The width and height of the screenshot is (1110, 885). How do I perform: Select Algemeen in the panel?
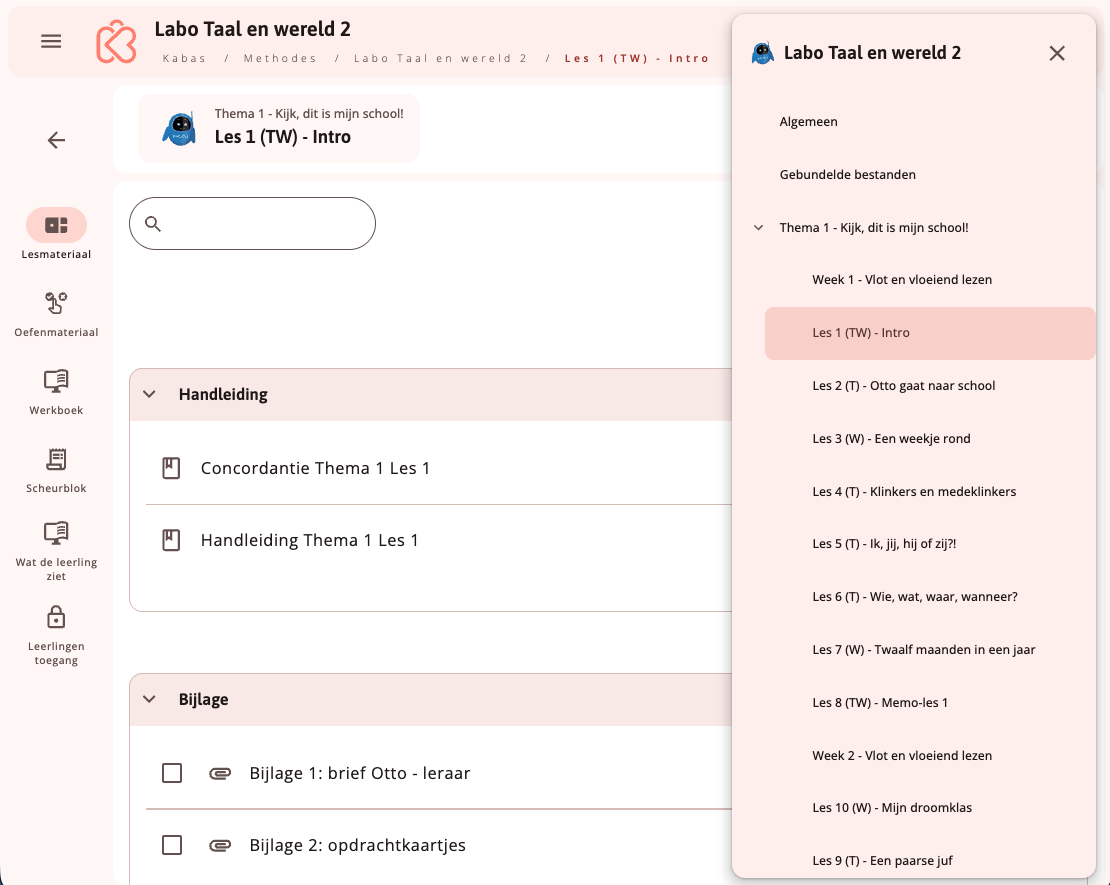pos(808,122)
